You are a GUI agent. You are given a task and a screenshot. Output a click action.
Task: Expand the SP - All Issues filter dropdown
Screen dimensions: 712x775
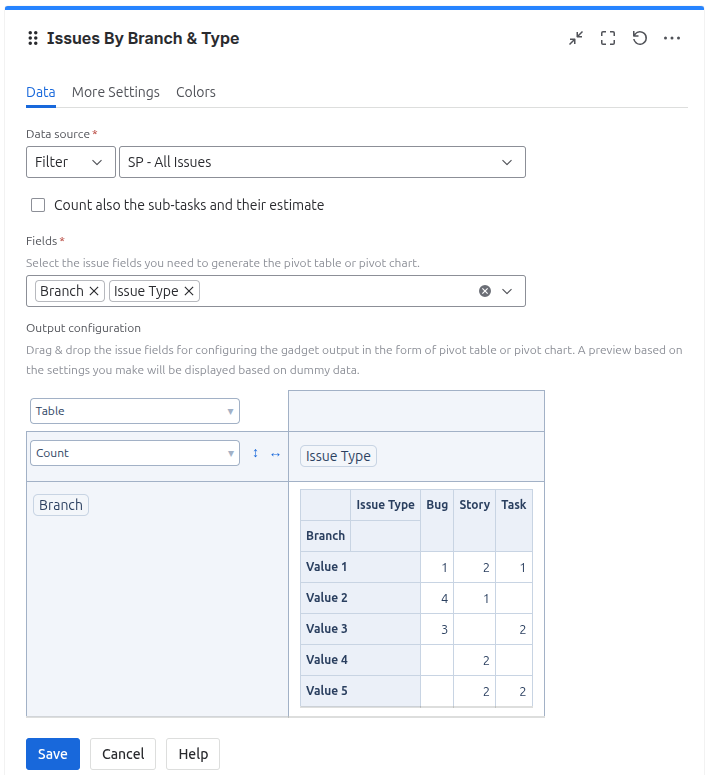point(321,162)
